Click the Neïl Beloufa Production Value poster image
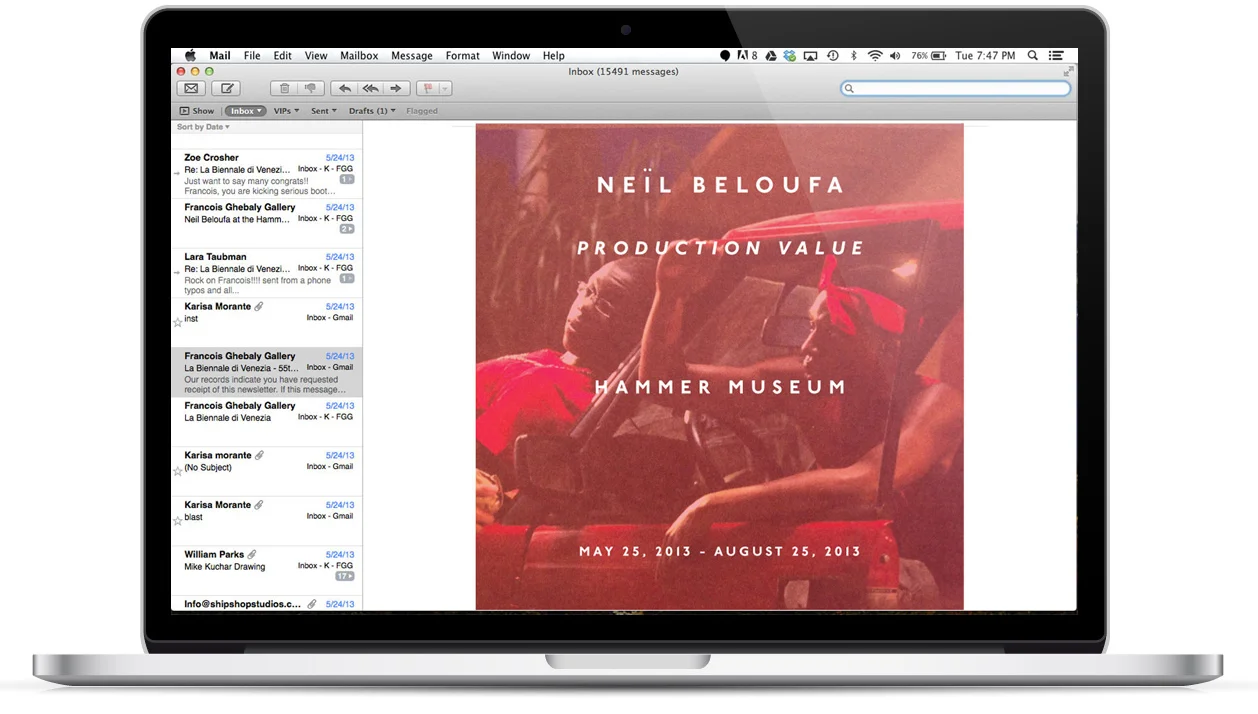 pyautogui.click(x=720, y=367)
